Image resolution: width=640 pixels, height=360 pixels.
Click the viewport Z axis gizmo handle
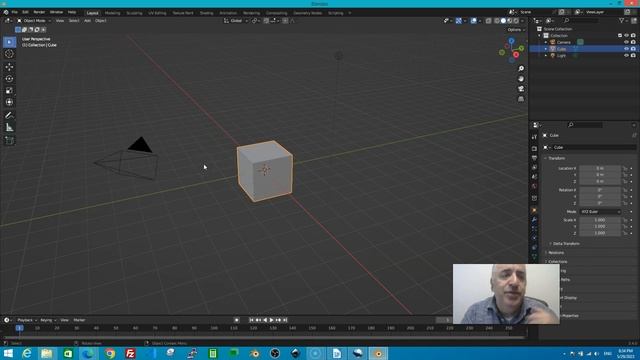click(511, 41)
